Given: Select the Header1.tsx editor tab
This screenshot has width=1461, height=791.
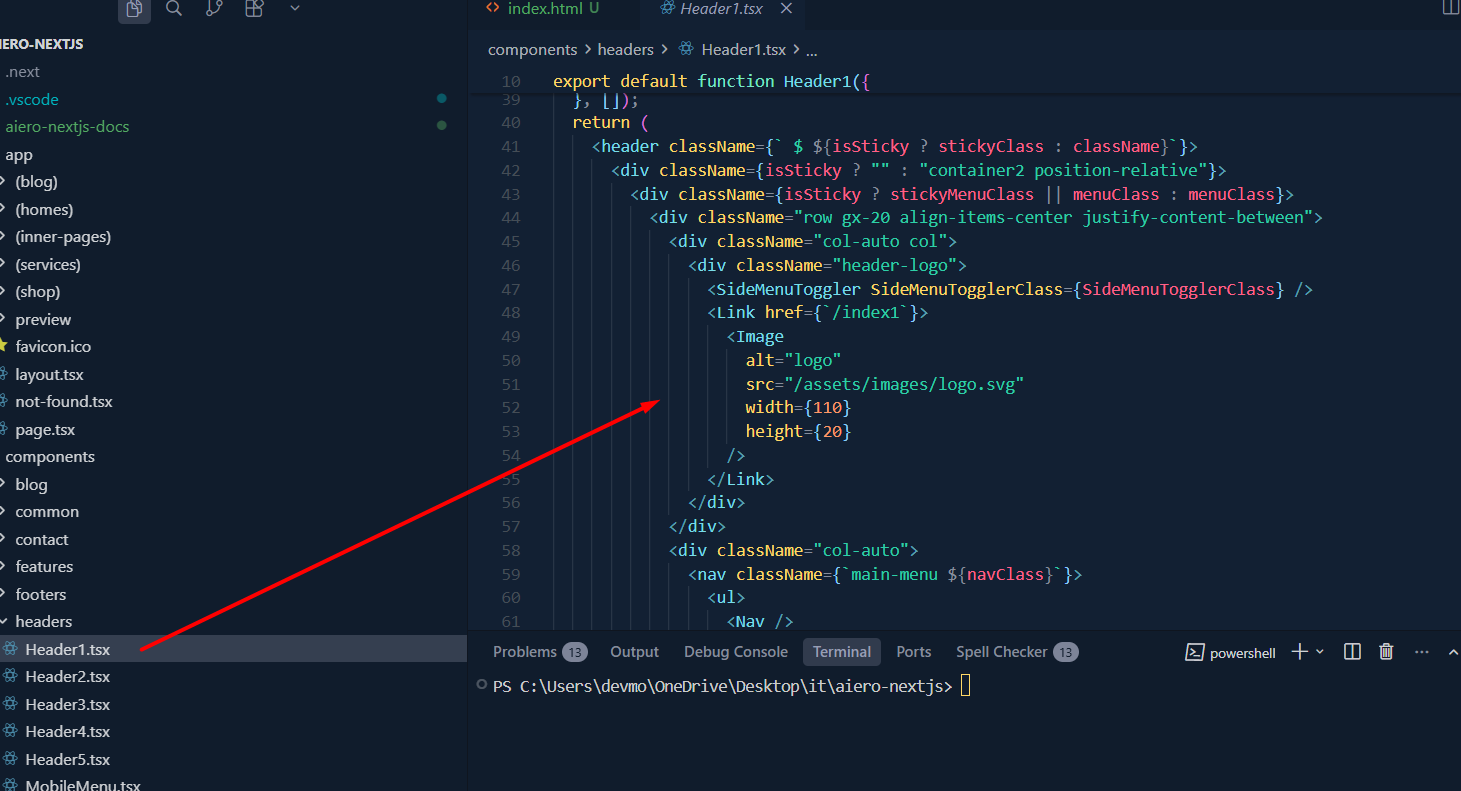Looking at the screenshot, I should [x=720, y=8].
